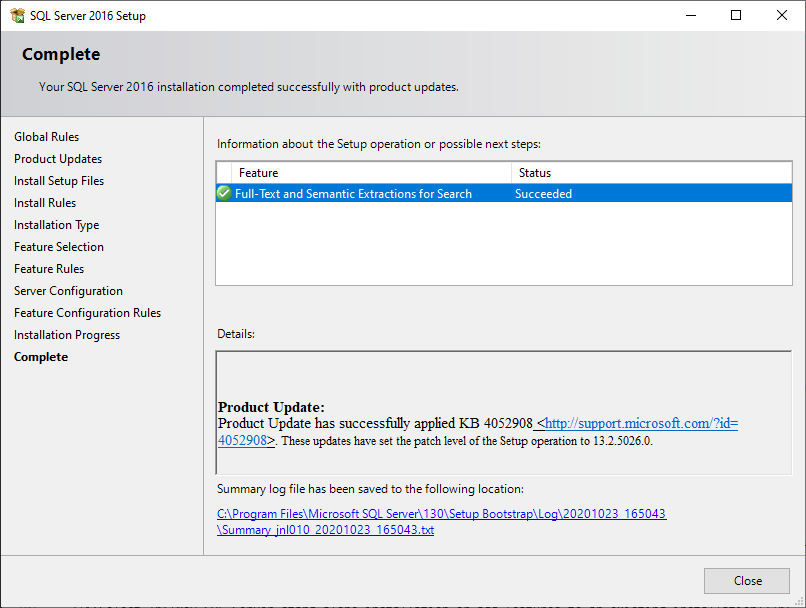
Task: Select Feature Configuration Rules step
Action: [87, 313]
